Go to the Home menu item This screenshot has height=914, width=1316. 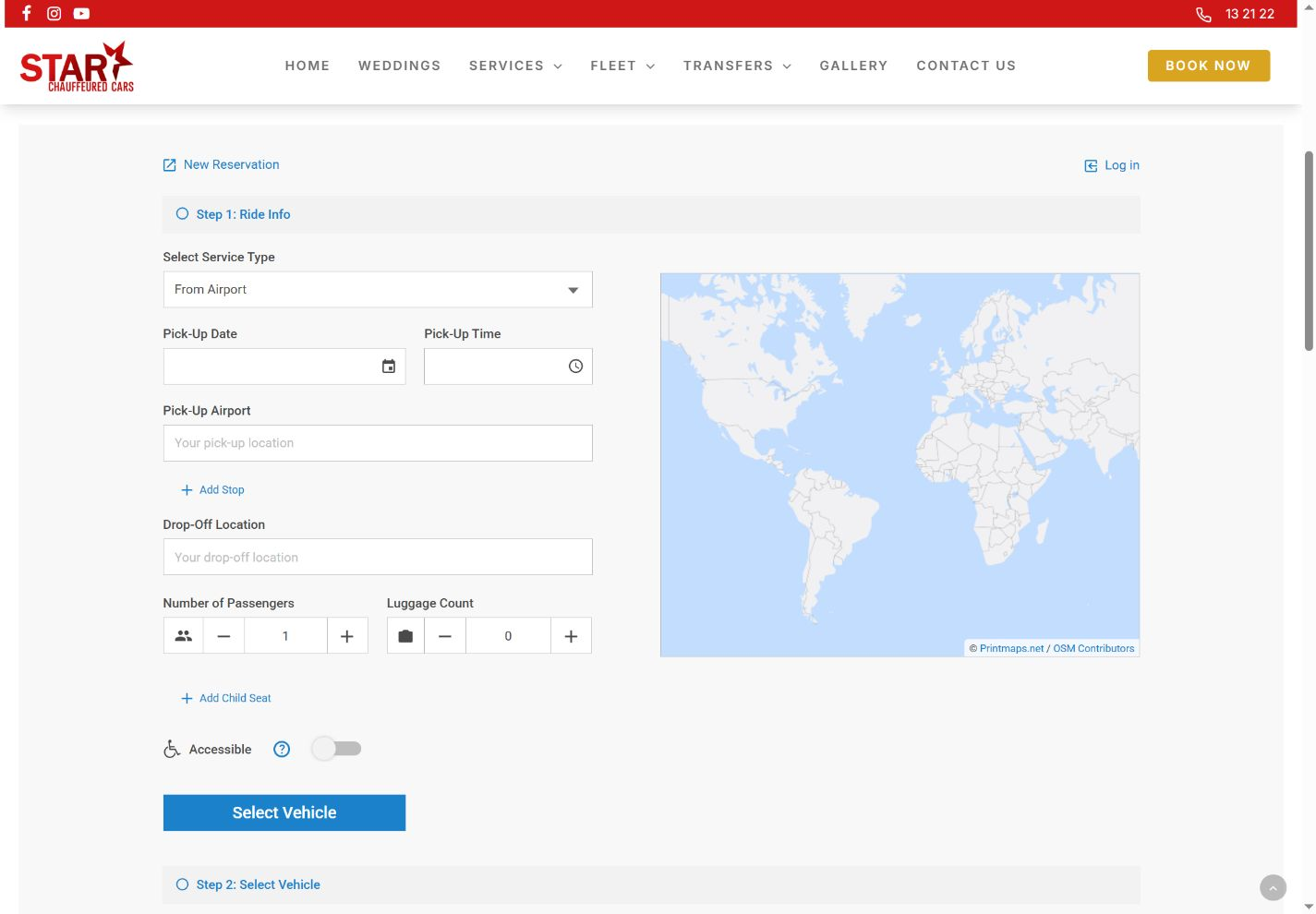[x=308, y=66]
